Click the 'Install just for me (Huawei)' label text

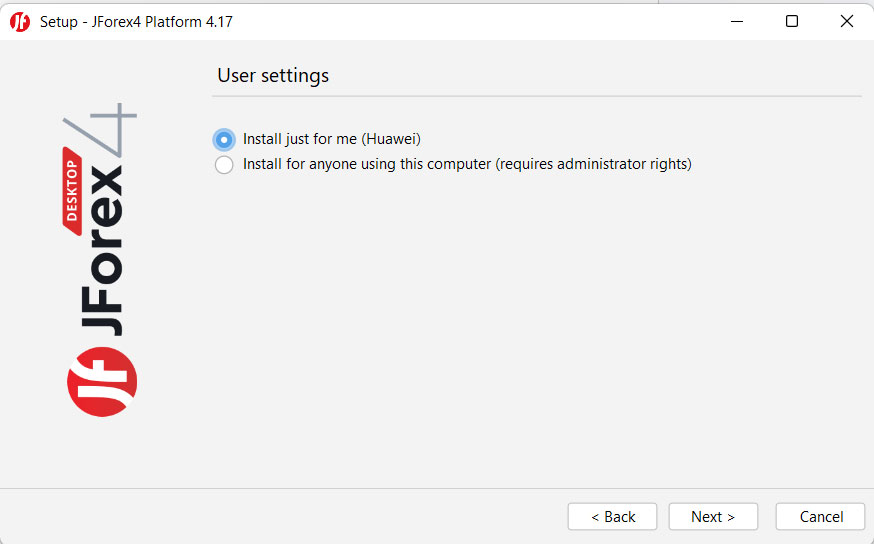(332, 140)
